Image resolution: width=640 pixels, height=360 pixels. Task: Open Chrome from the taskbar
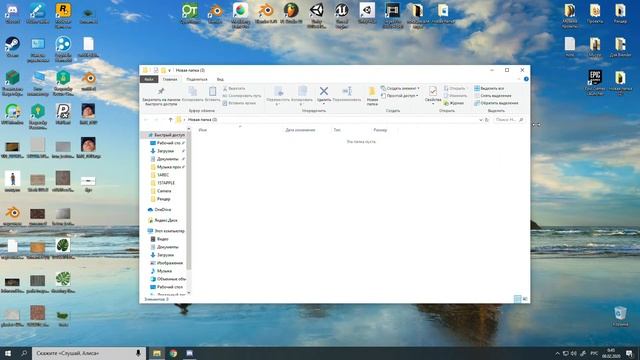point(173,353)
